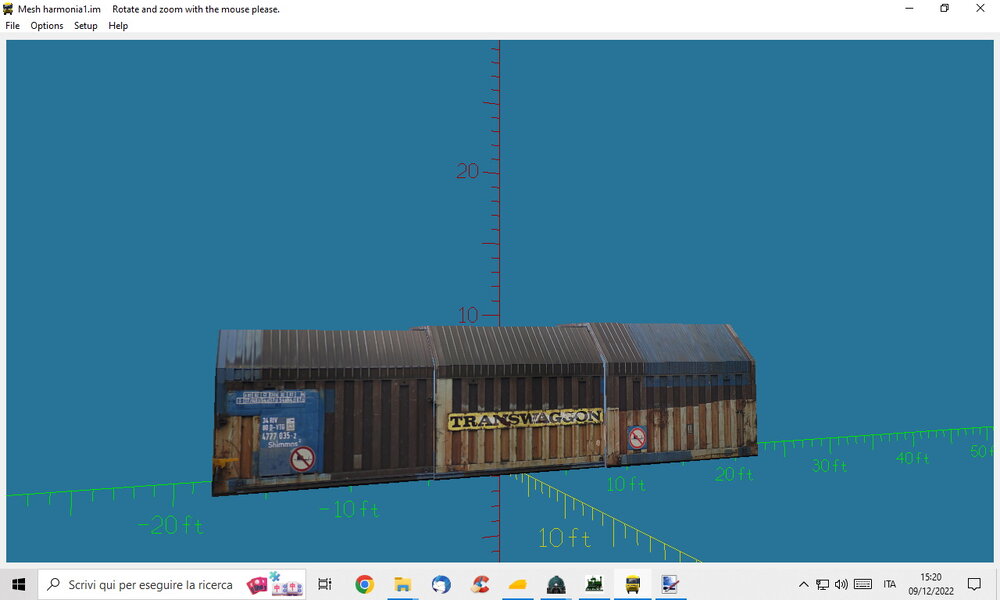Open network status in system tray
Image resolution: width=1000 pixels, height=600 pixels.
coord(823,584)
